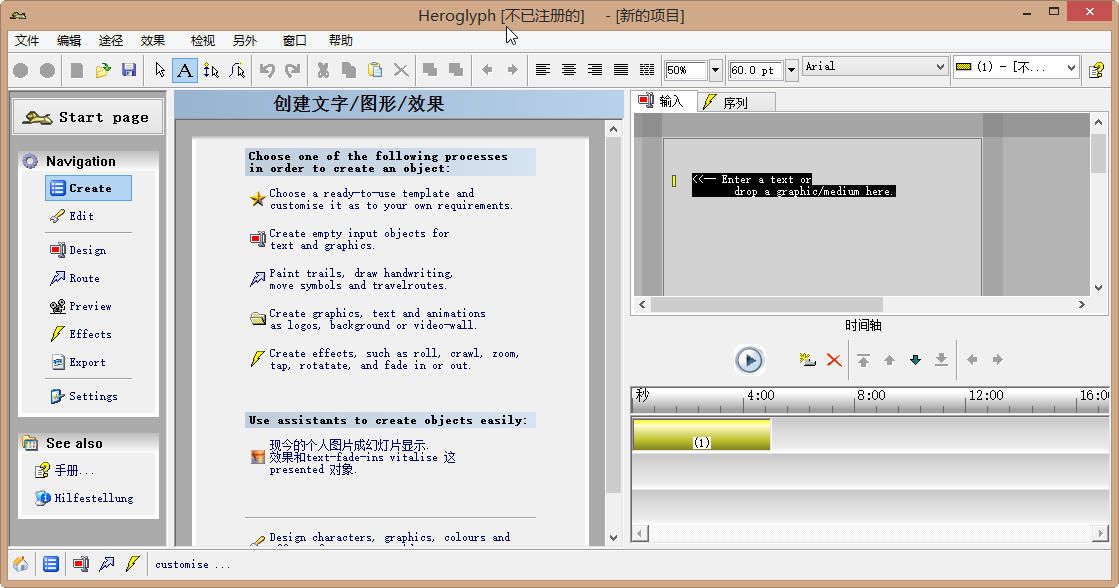Image resolution: width=1119 pixels, height=588 pixels.
Task: Open Export in the Navigation panel
Action: 87,362
